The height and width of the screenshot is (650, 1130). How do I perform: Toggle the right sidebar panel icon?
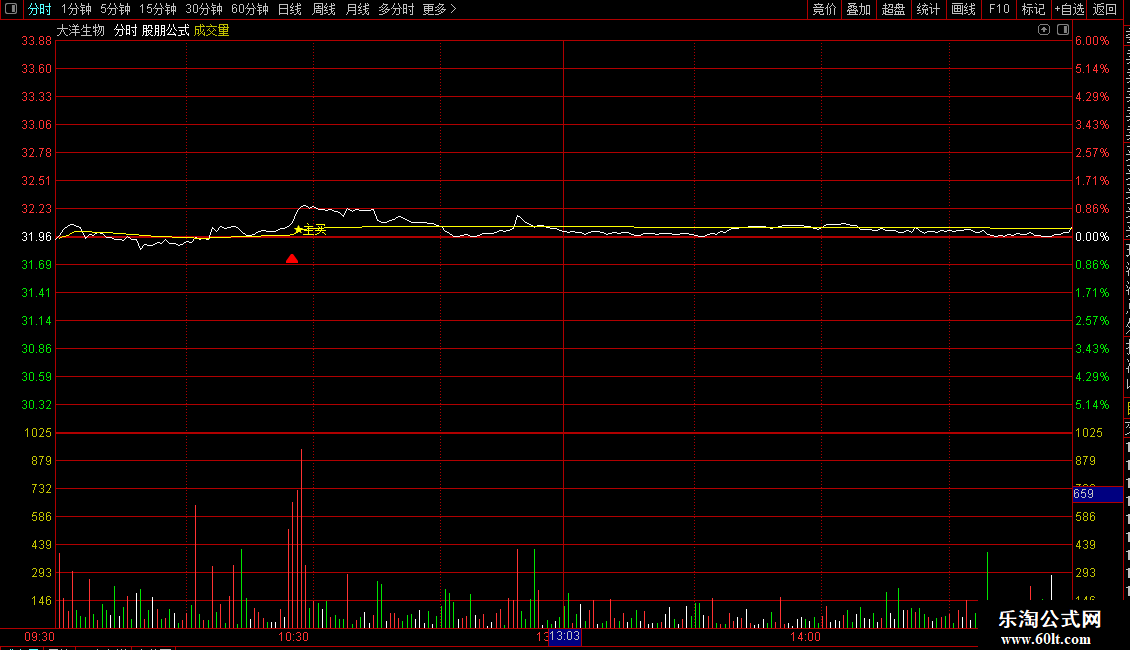tap(1063, 30)
